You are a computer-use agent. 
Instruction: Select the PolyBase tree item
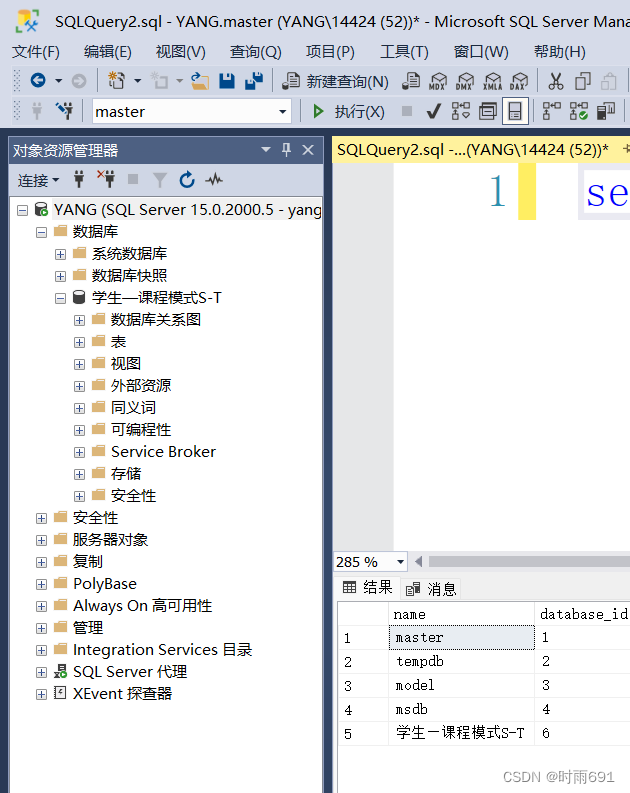[x=105, y=584]
